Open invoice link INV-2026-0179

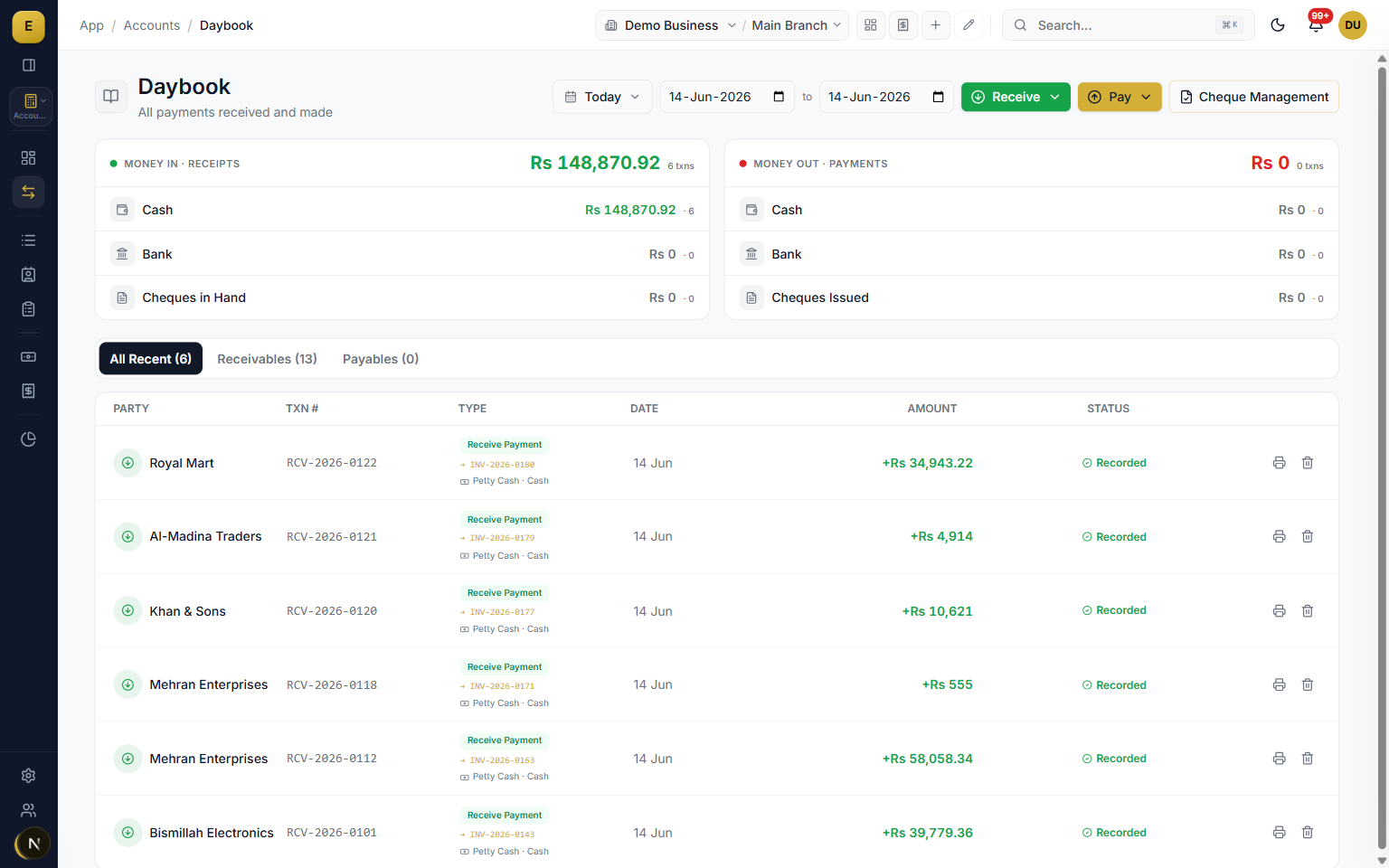[x=502, y=538]
